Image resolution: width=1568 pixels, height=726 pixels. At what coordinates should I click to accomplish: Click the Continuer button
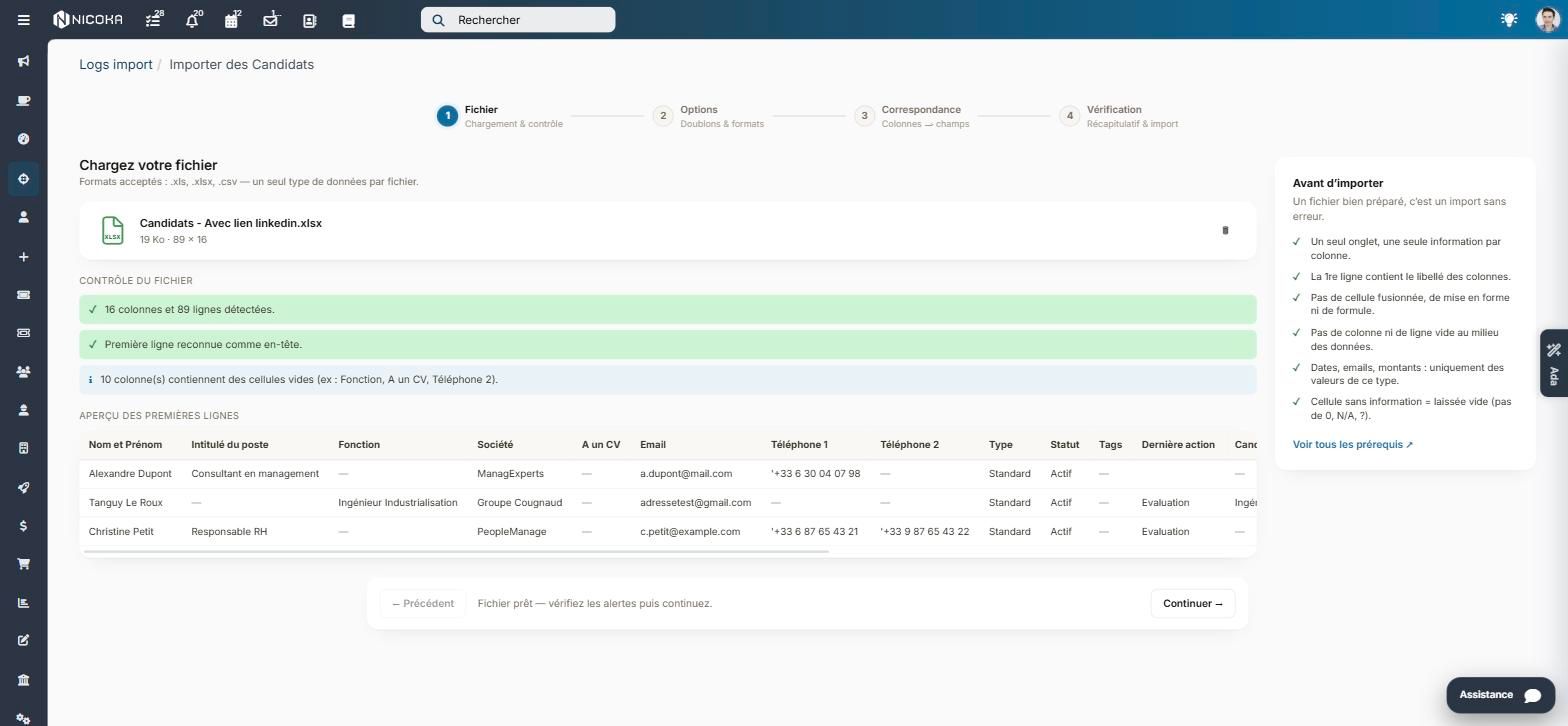[x=1193, y=604]
